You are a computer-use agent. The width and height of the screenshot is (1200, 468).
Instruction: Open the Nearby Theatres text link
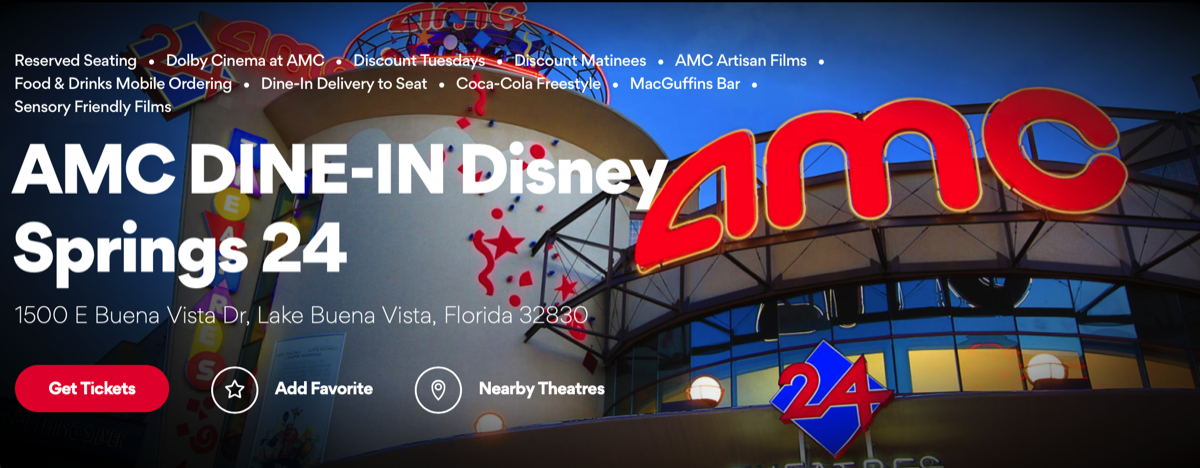click(541, 388)
